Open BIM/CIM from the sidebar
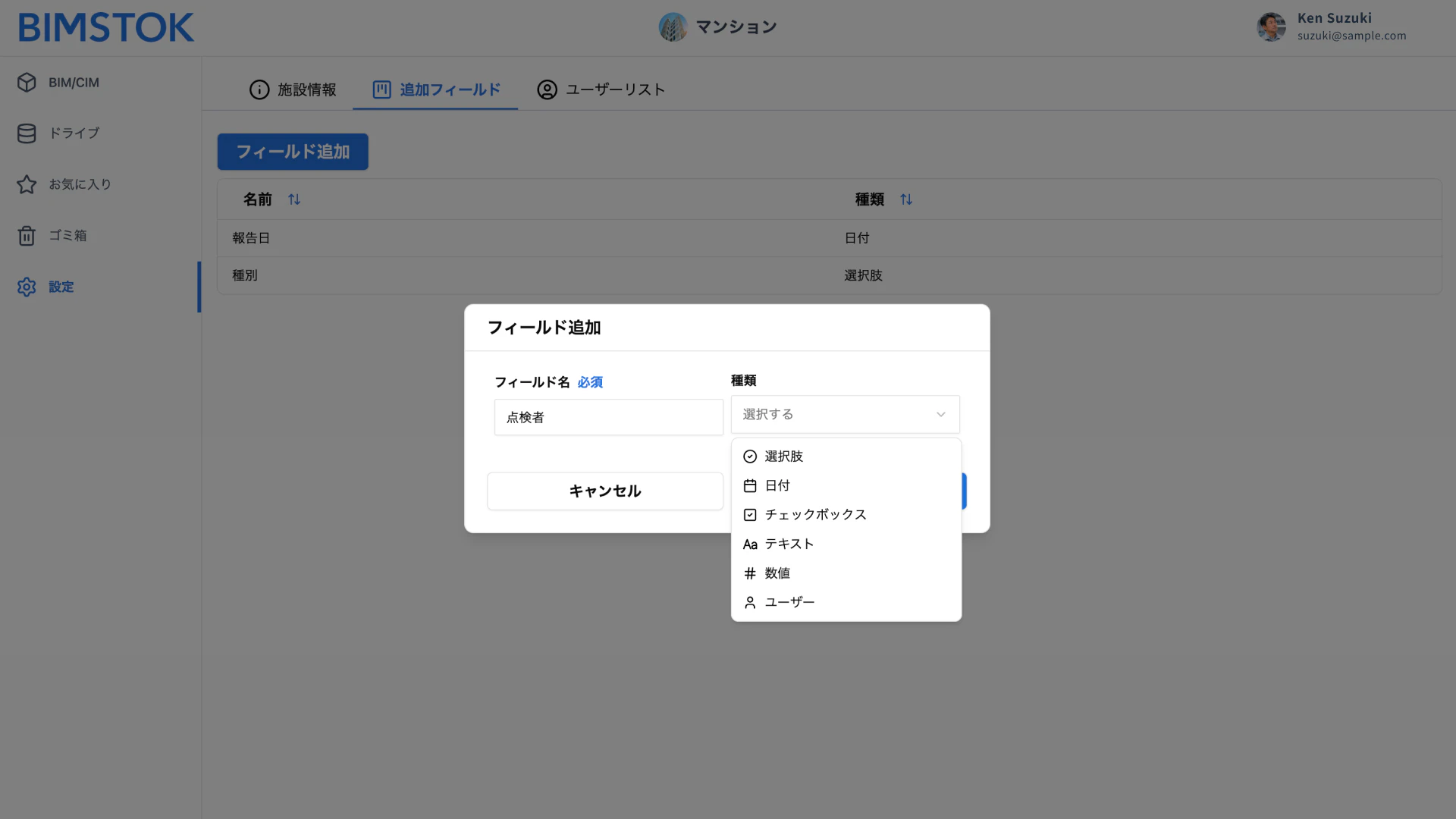 pos(100,83)
